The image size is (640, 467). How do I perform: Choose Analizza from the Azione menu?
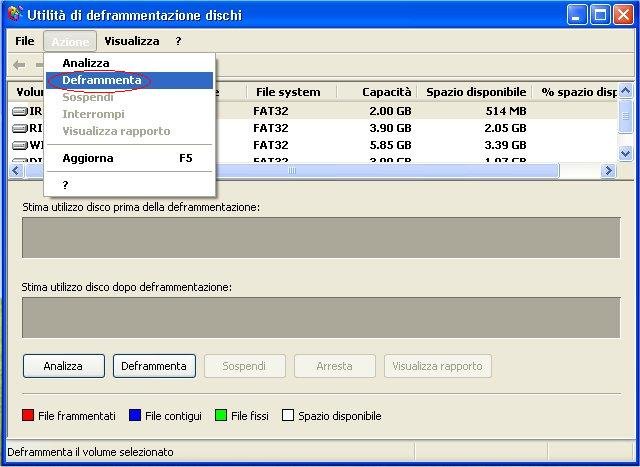(x=130, y=63)
